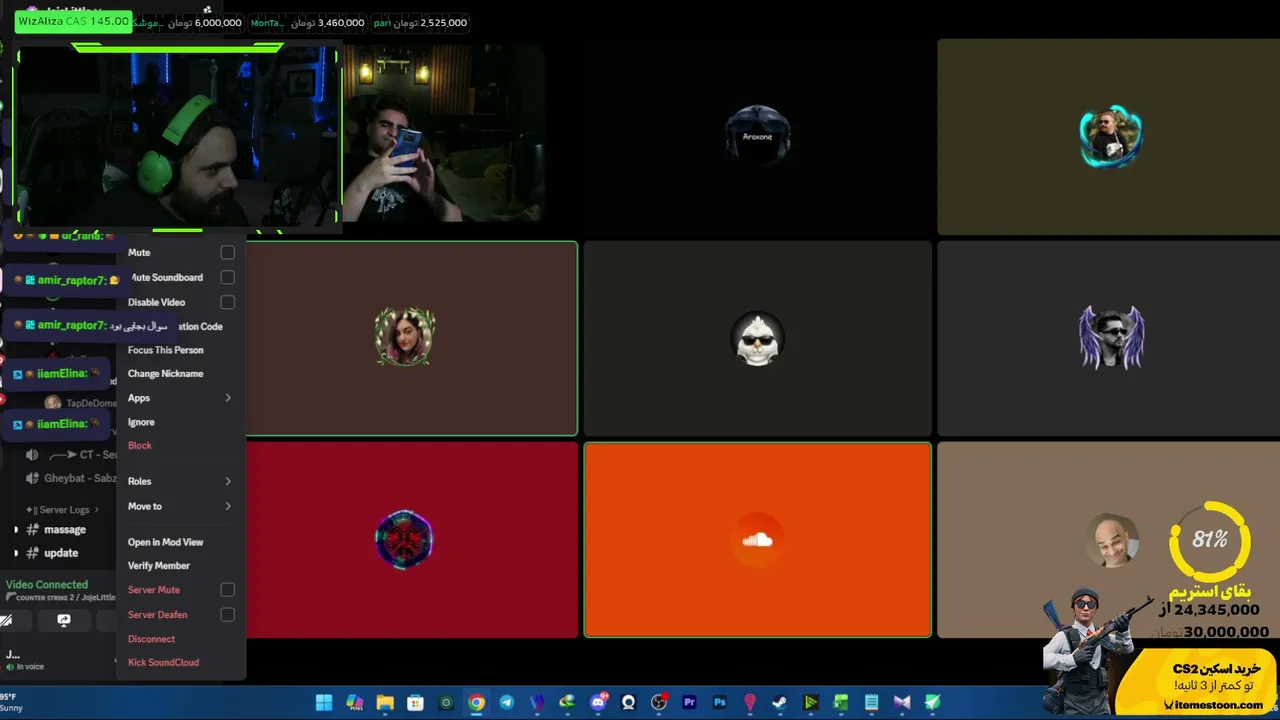Choose Open in Mod View
This screenshot has width=1280, height=720.
(166, 542)
